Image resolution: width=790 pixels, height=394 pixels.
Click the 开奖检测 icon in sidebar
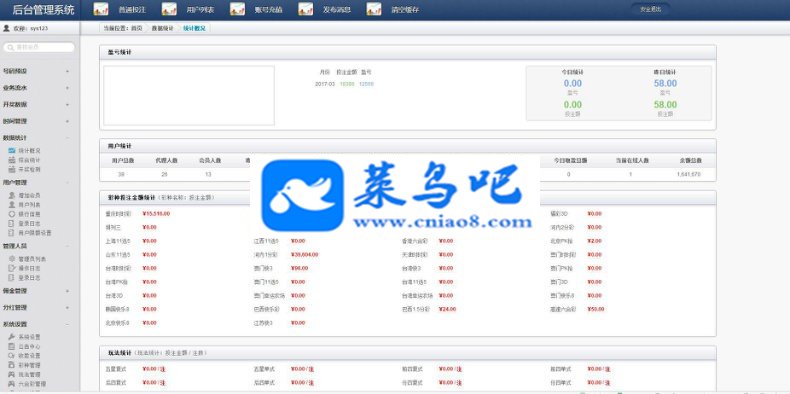(x=12, y=169)
